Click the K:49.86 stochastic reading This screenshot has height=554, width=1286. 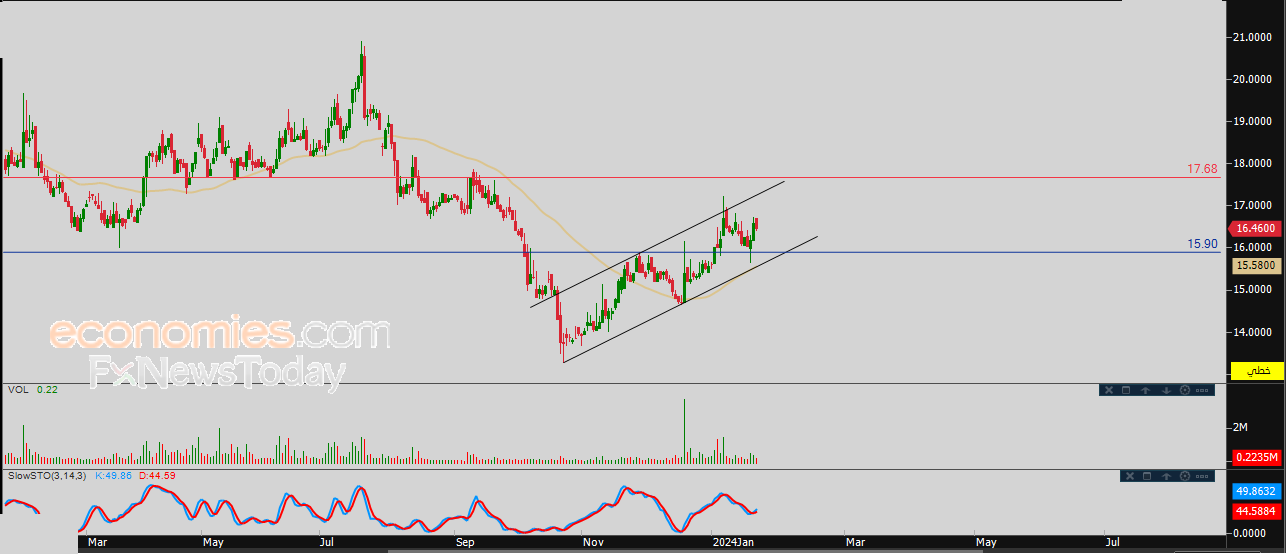(x=115, y=475)
